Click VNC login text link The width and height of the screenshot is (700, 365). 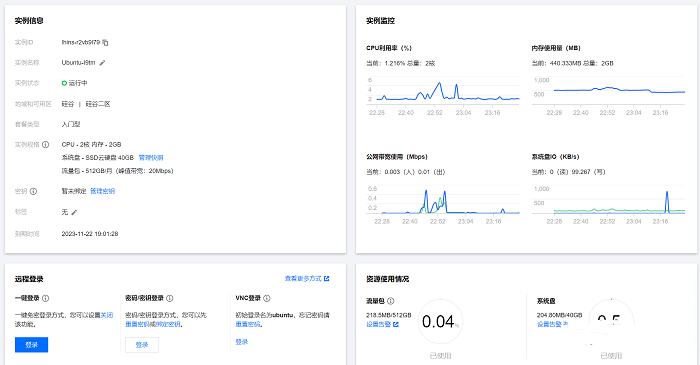242,342
